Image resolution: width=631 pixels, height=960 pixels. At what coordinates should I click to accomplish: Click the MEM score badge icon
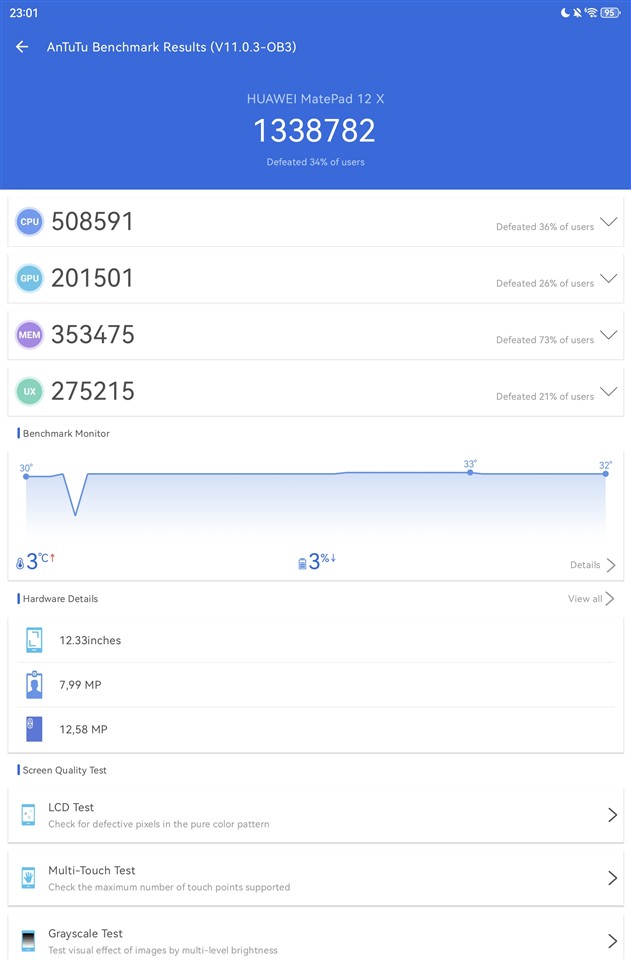pyautogui.click(x=30, y=335)
